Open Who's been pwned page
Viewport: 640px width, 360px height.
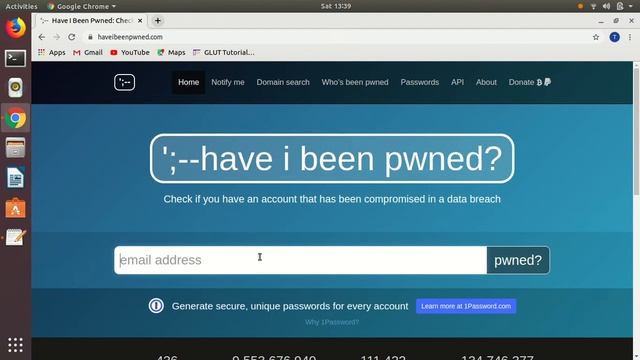(x=355, y=82)
